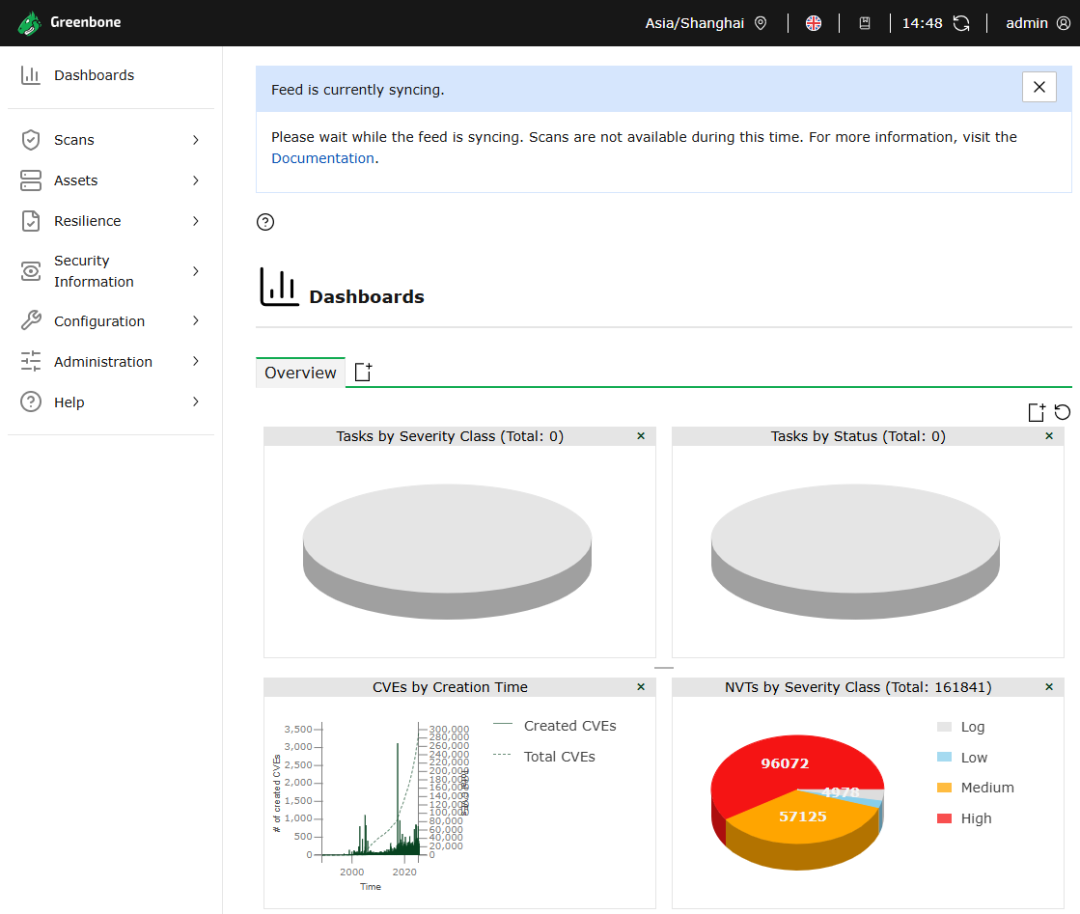Expand the Resilience menu chevron
Viewport: 1080px width, 914px height.
click(196, 221)
